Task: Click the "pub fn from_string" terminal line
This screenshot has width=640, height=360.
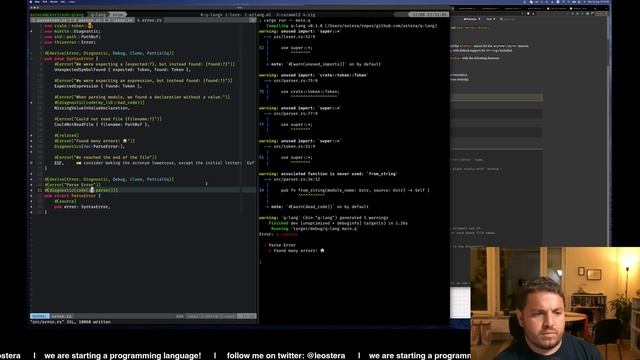Action: [355, 190]
